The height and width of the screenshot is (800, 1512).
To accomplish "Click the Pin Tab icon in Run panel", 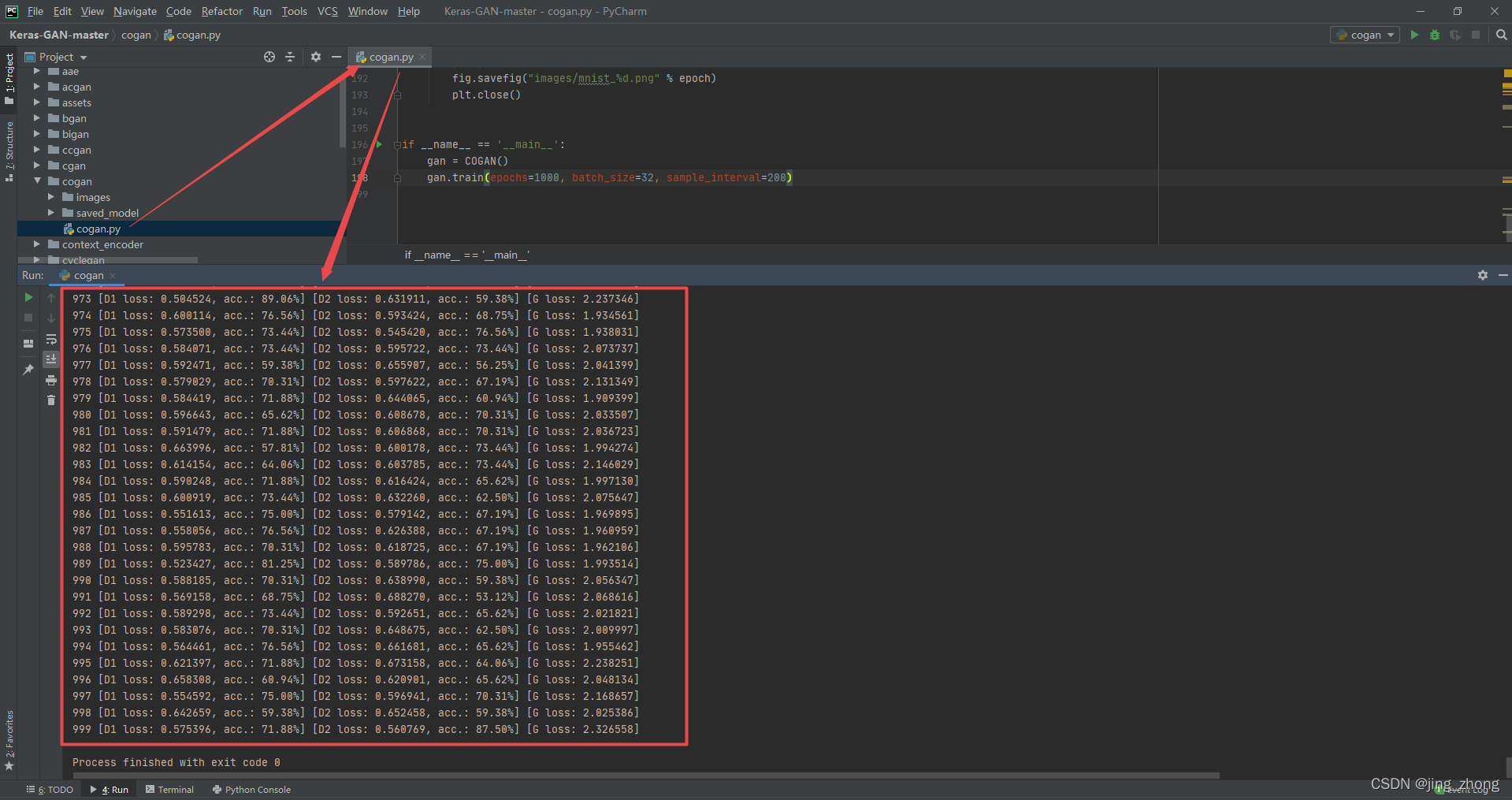I will click(x=28, y=369).
